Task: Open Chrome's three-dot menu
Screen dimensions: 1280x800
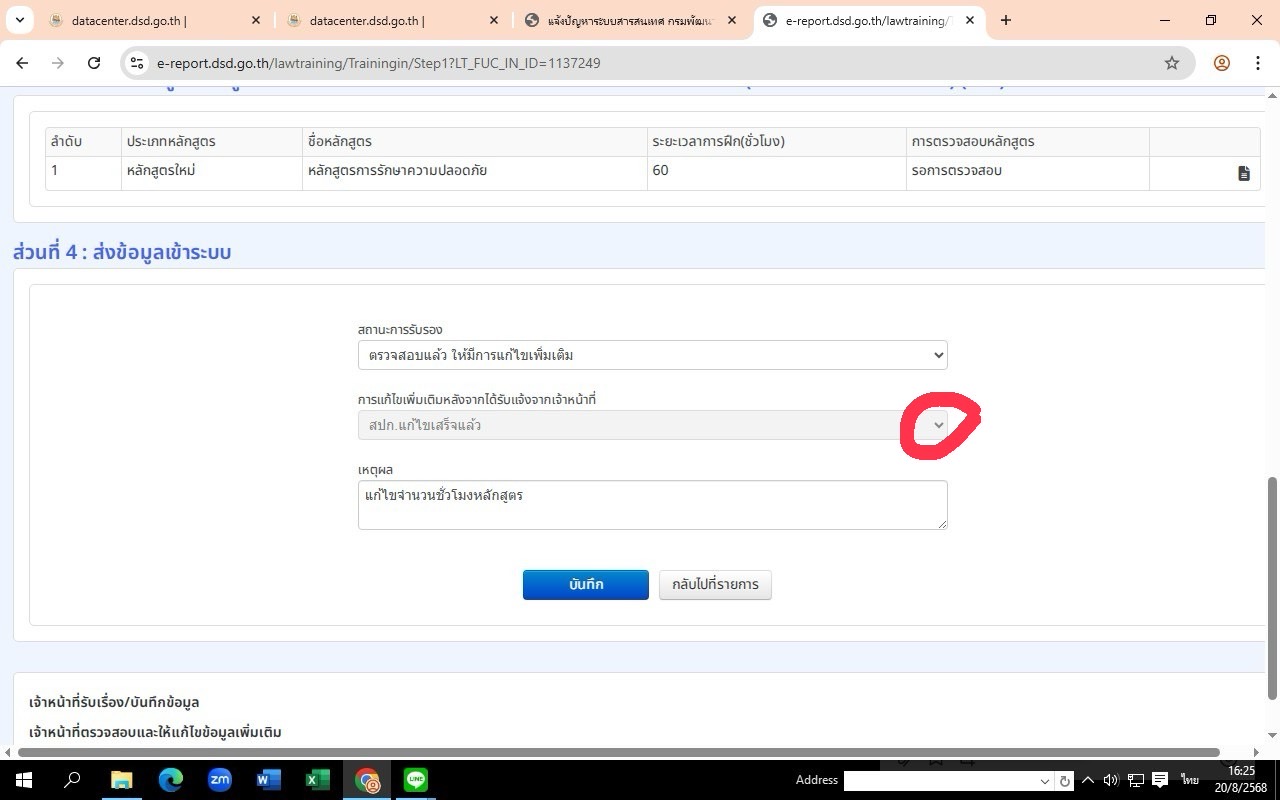Action: click(1258, 63)
